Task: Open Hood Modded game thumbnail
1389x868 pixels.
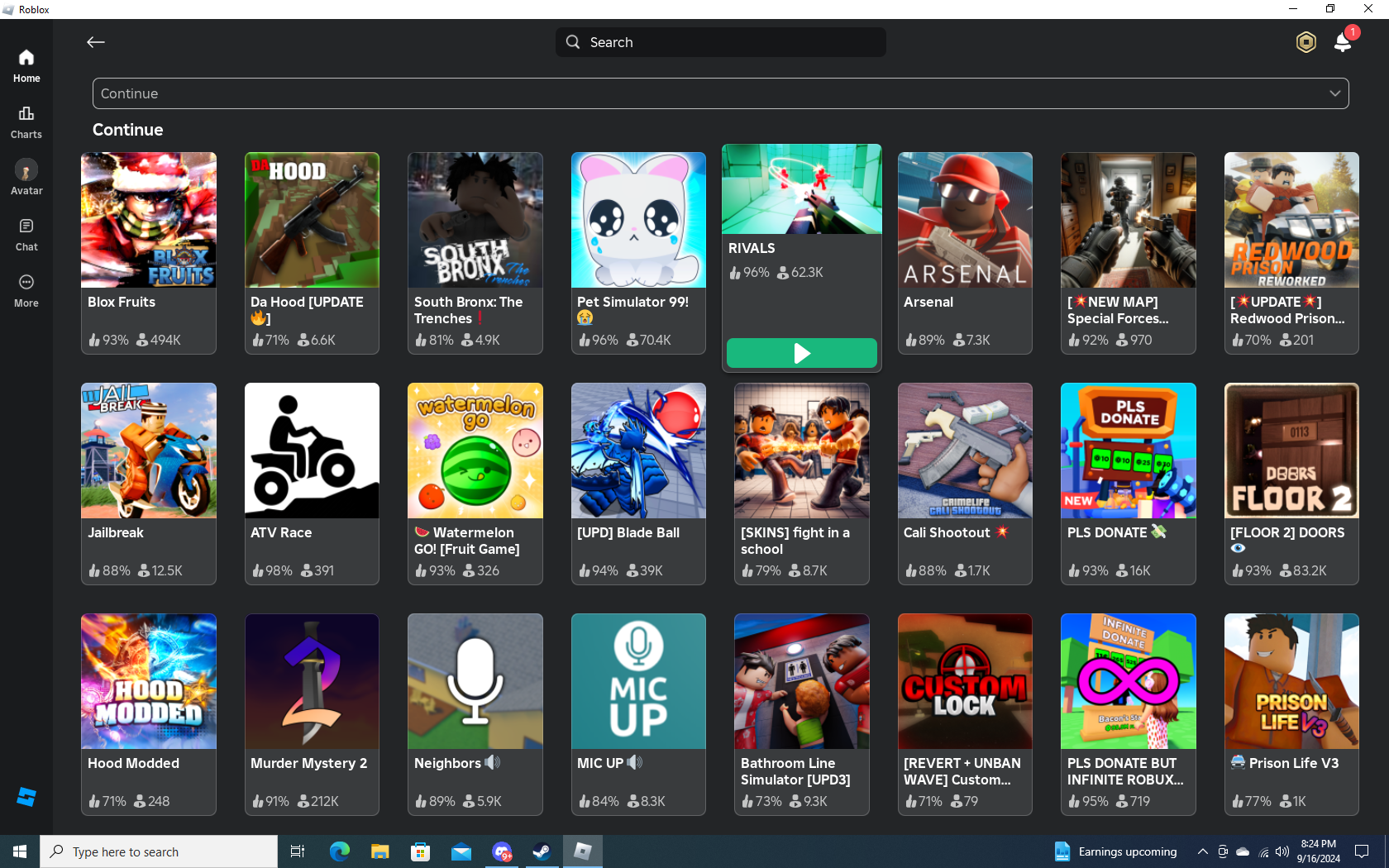Action: [149, 681]
